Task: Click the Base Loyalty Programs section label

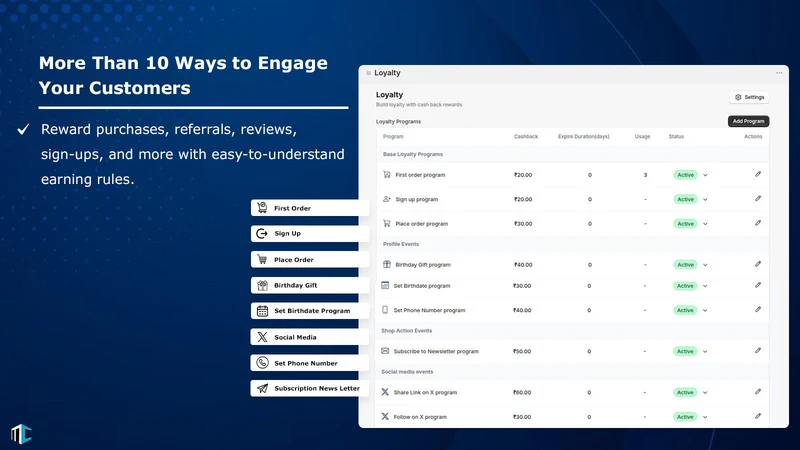Action: [x=413, y=154]
